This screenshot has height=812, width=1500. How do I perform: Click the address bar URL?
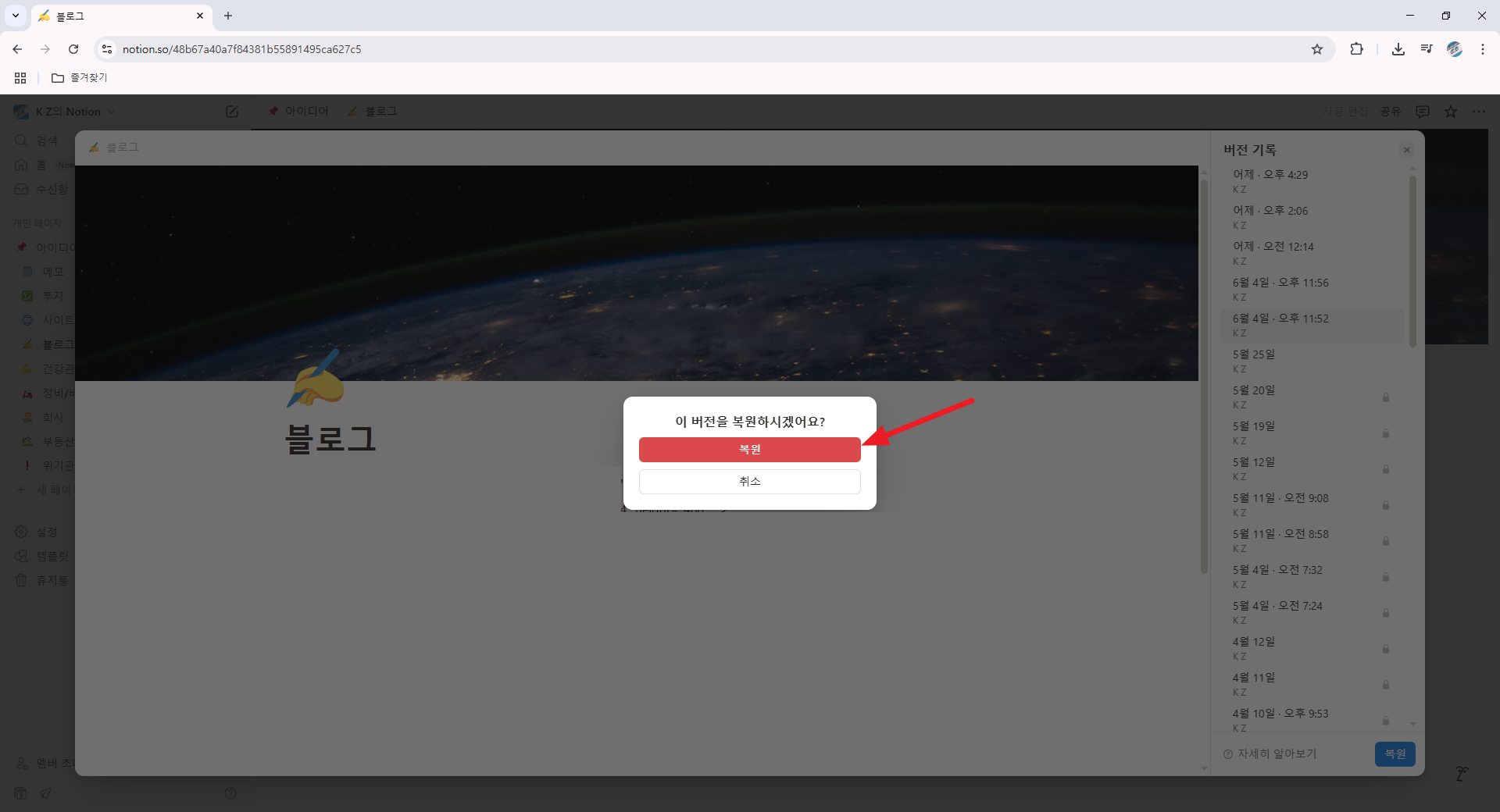(241, 49)
